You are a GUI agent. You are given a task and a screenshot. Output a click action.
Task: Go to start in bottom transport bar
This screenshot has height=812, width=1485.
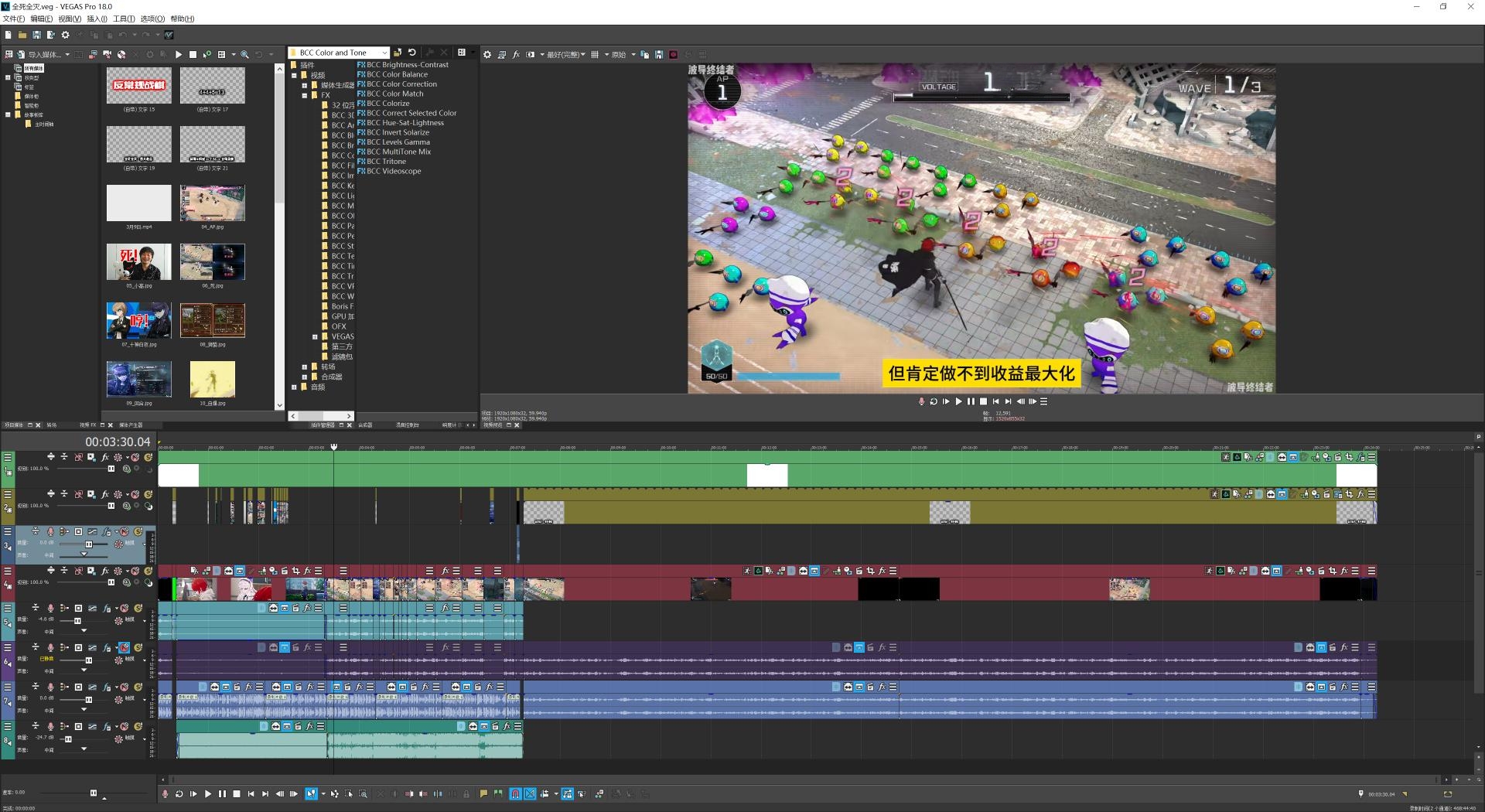(x=251, y=793)
